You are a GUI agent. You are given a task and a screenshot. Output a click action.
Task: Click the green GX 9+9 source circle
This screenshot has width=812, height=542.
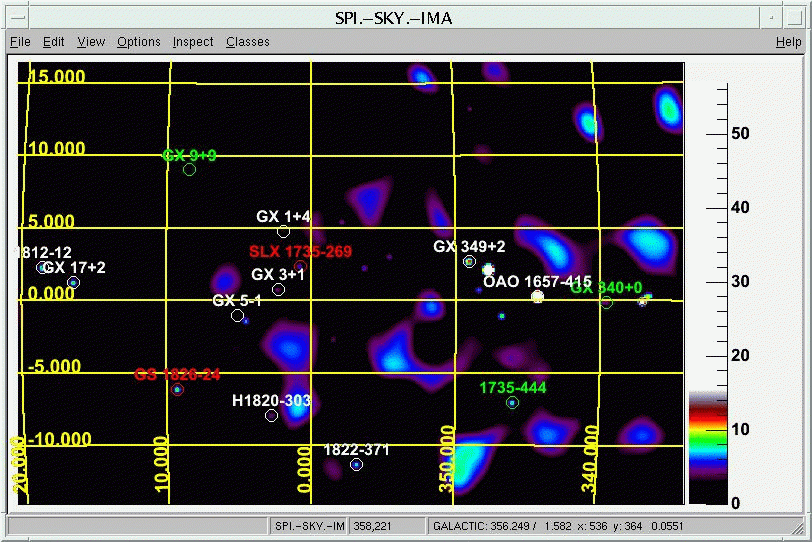click(x=189, y=170)
